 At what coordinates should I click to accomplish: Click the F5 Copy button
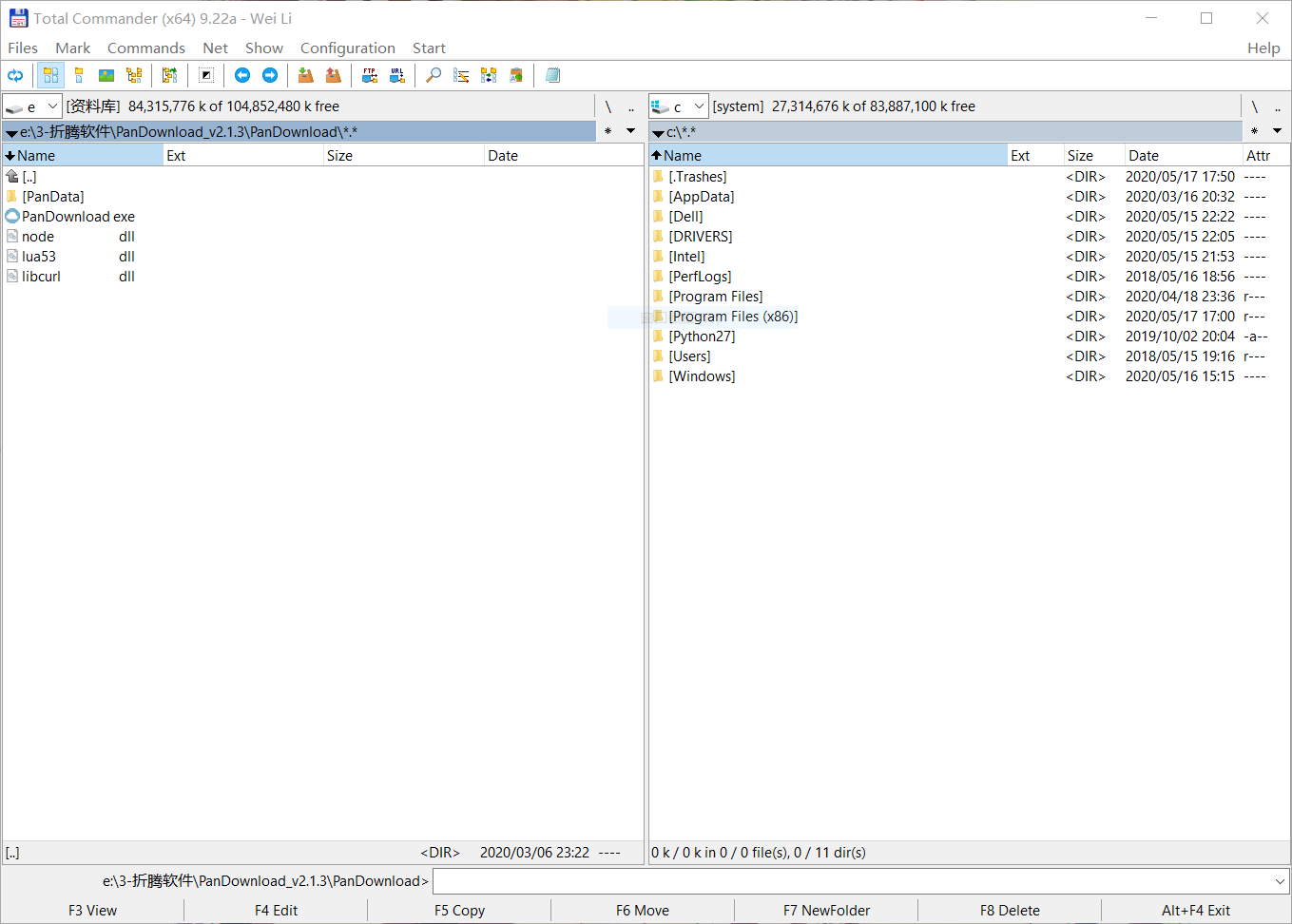click(x=459, y=910)
